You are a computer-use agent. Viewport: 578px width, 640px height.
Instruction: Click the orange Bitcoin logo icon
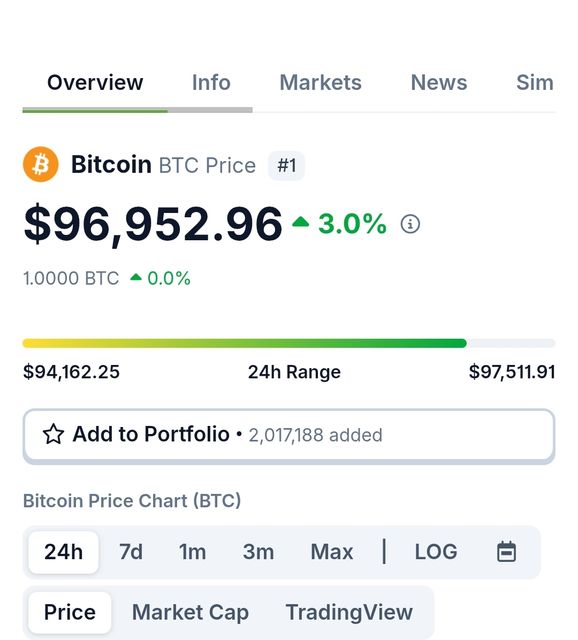pyautogui.click(x=40, y=164)
